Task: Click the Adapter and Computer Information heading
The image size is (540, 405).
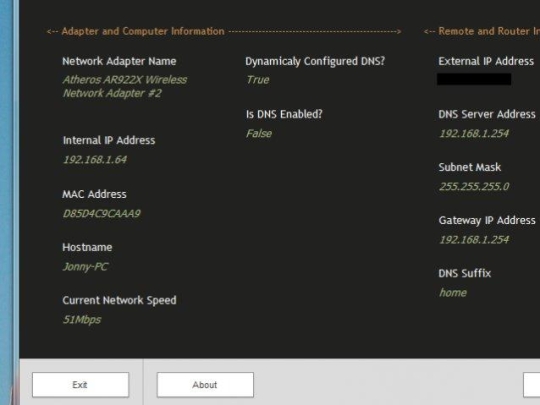Action: (143, 31)
